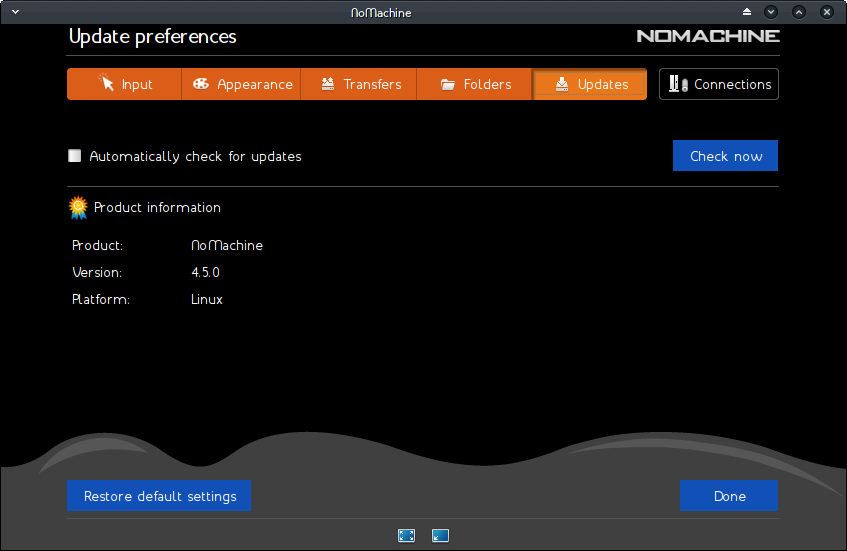Switch to the Appearance tab

coord(241,84)
